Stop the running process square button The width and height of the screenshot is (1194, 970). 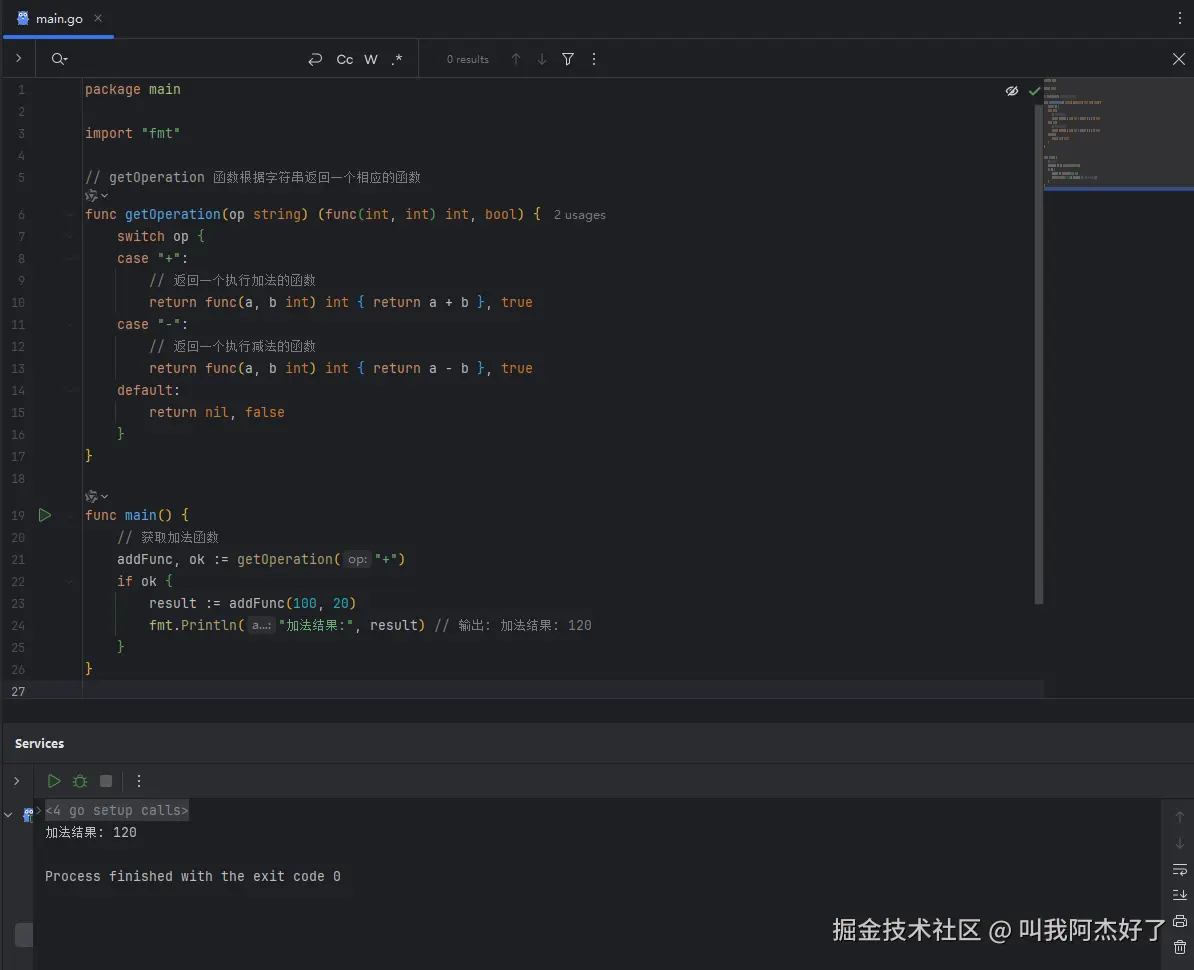point(106,781)
